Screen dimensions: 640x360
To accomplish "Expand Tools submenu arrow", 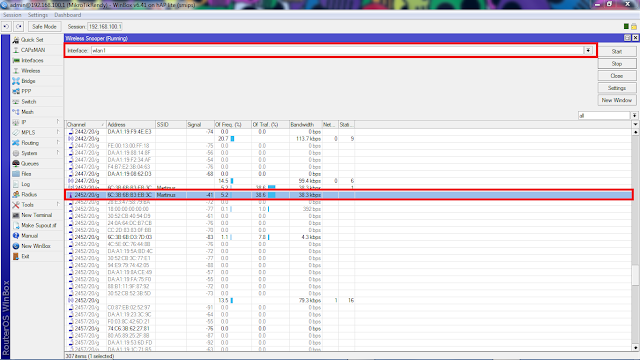I will pos(58,204).
